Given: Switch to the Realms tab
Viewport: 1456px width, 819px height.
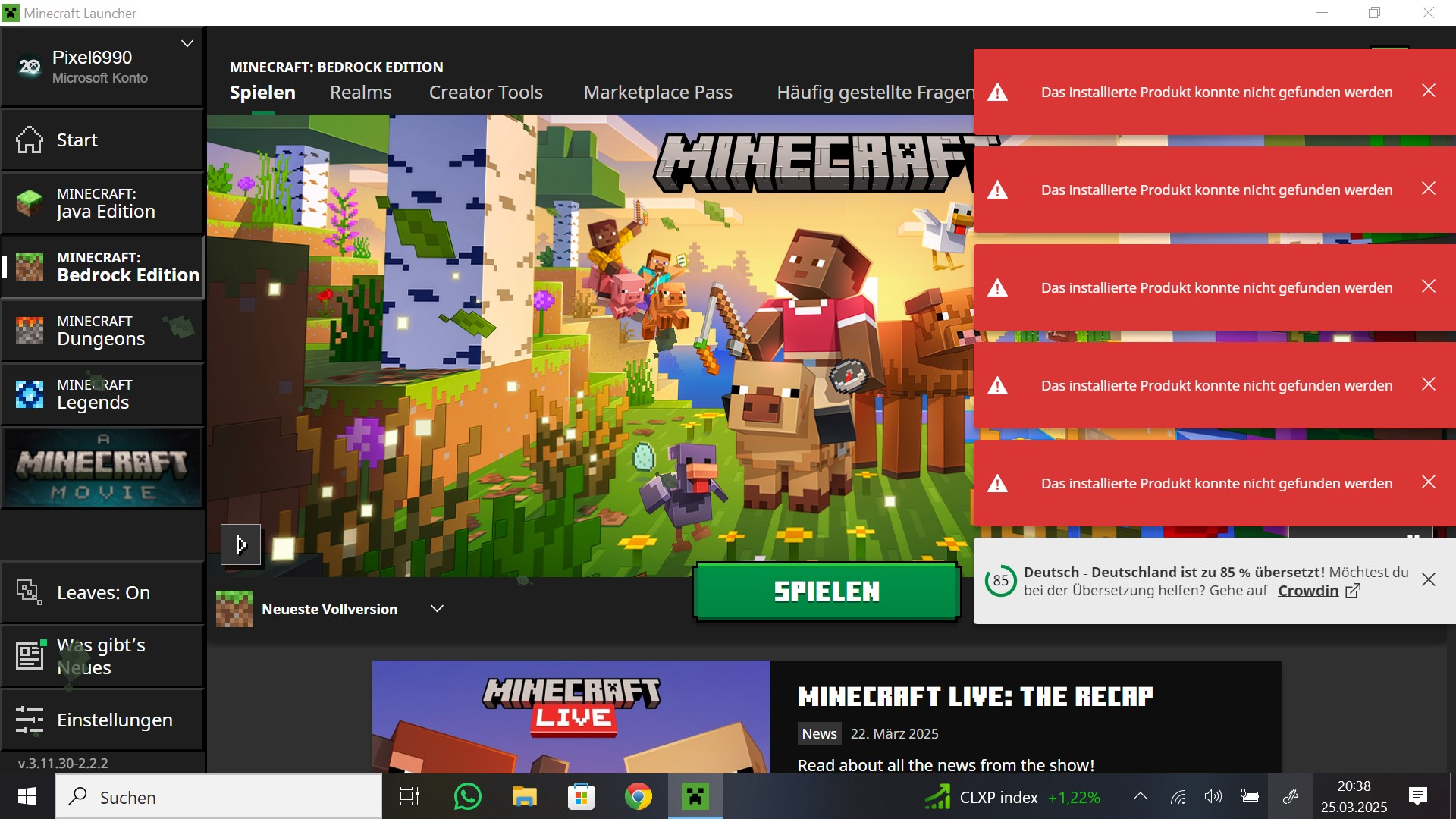Looking at the screenshot, I should pos(360,92).
